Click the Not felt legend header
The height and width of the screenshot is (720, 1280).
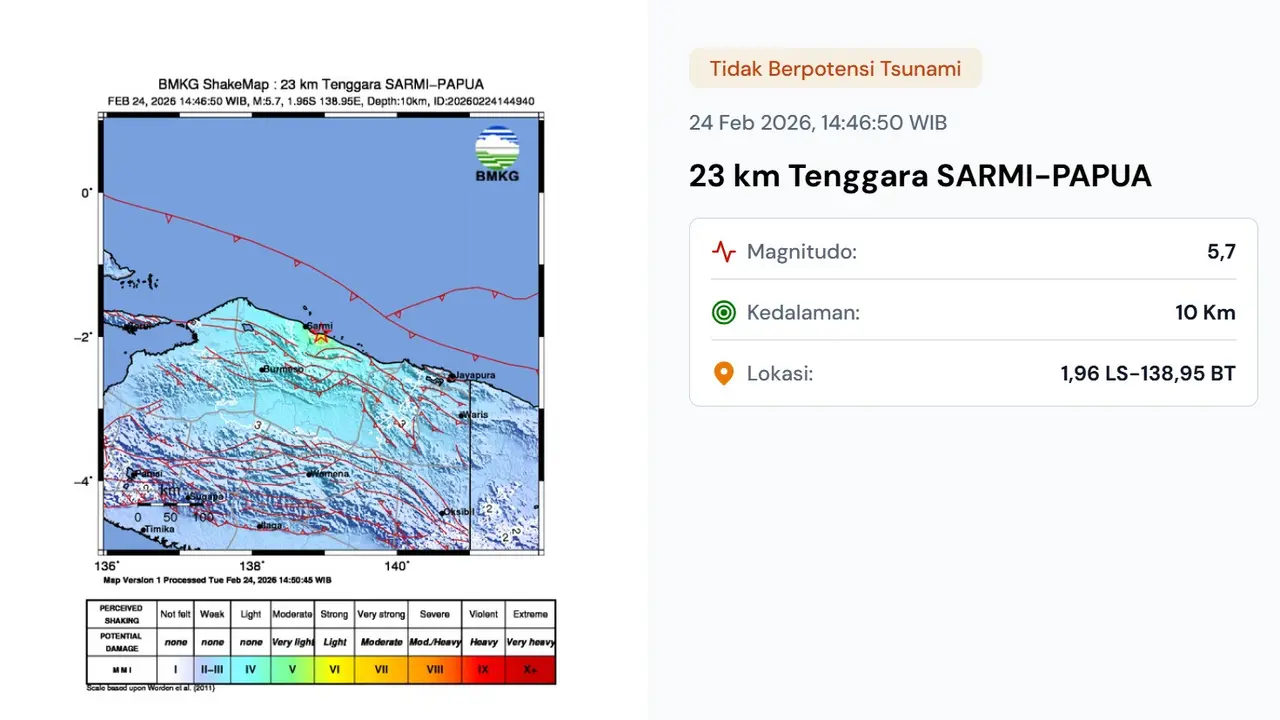[175, 614]
